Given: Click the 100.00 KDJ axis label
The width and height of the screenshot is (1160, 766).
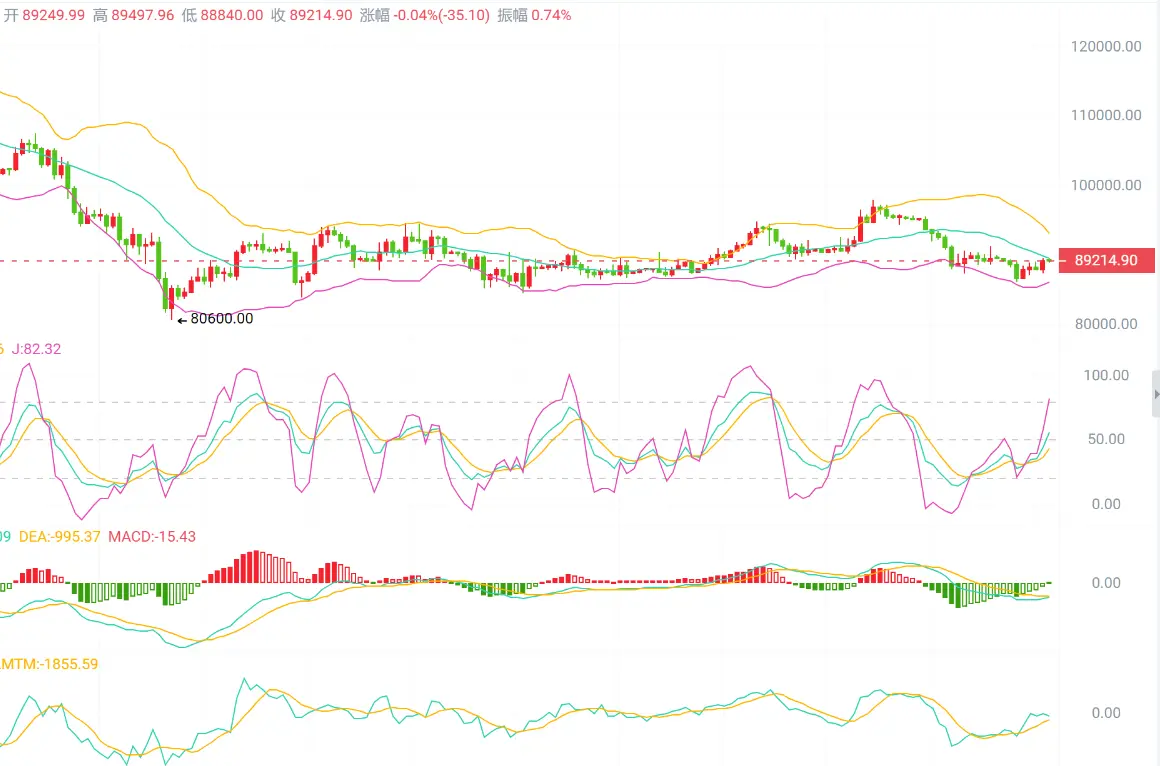Looking at the screenshot, I should click(1106, 375).
